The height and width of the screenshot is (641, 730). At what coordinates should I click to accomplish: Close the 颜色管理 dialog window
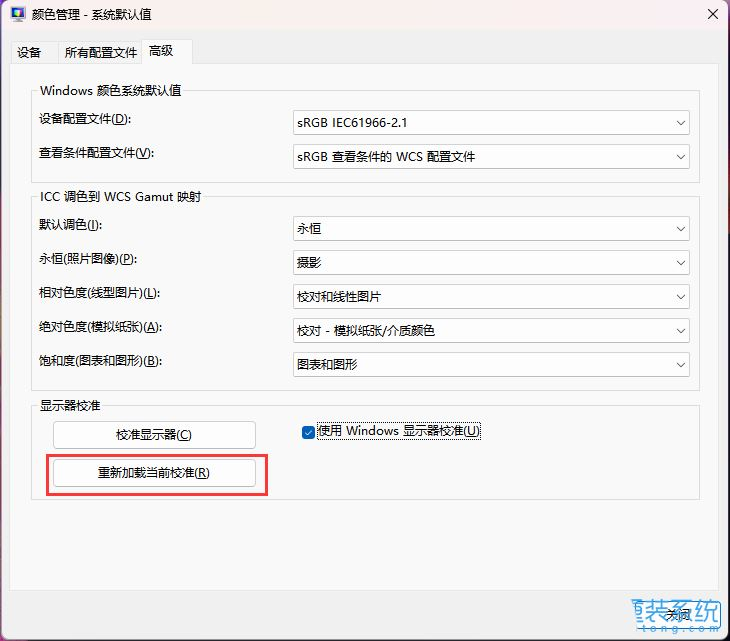pos(712,14)
